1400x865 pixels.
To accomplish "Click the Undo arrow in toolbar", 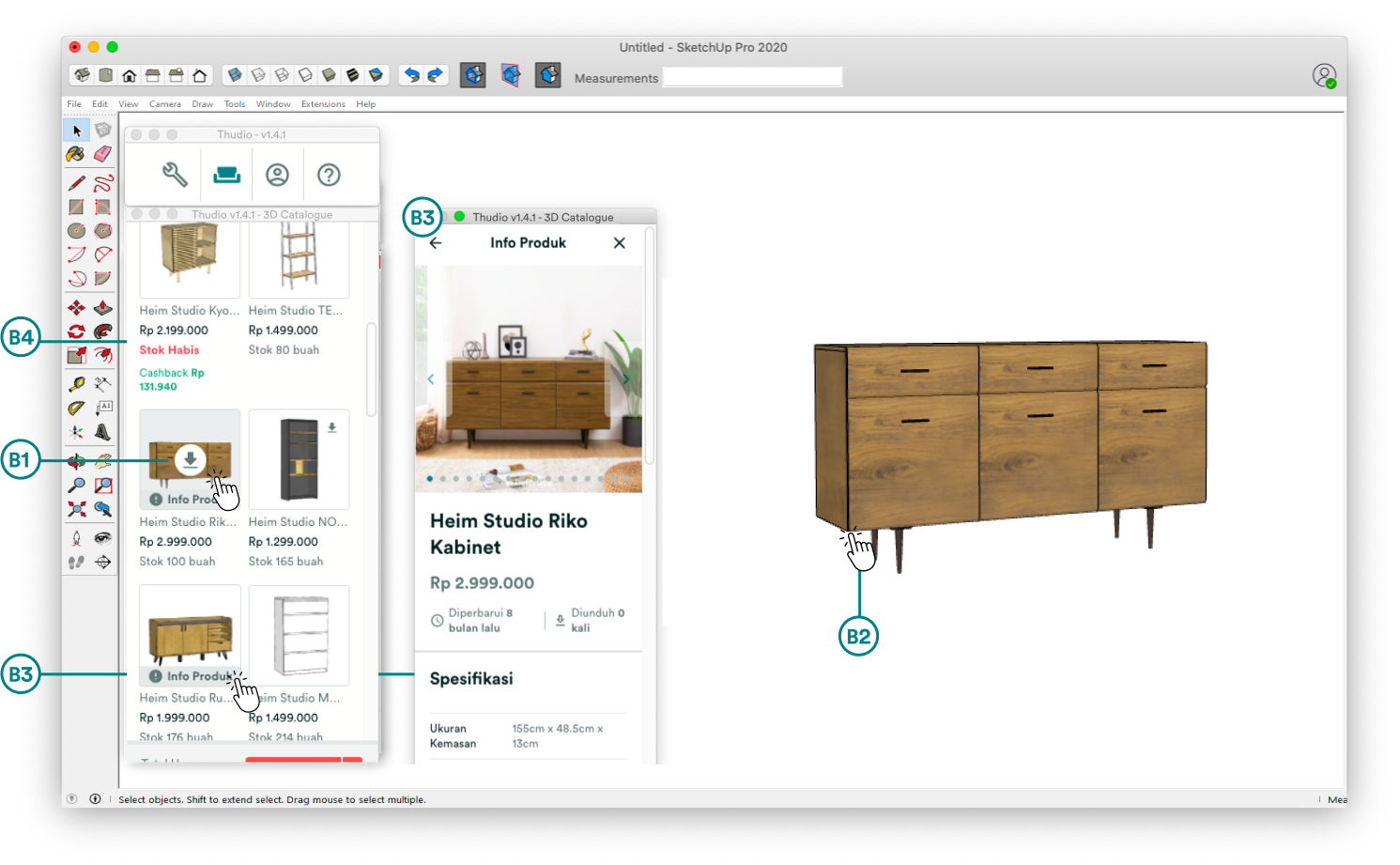I will coord(411,75).
